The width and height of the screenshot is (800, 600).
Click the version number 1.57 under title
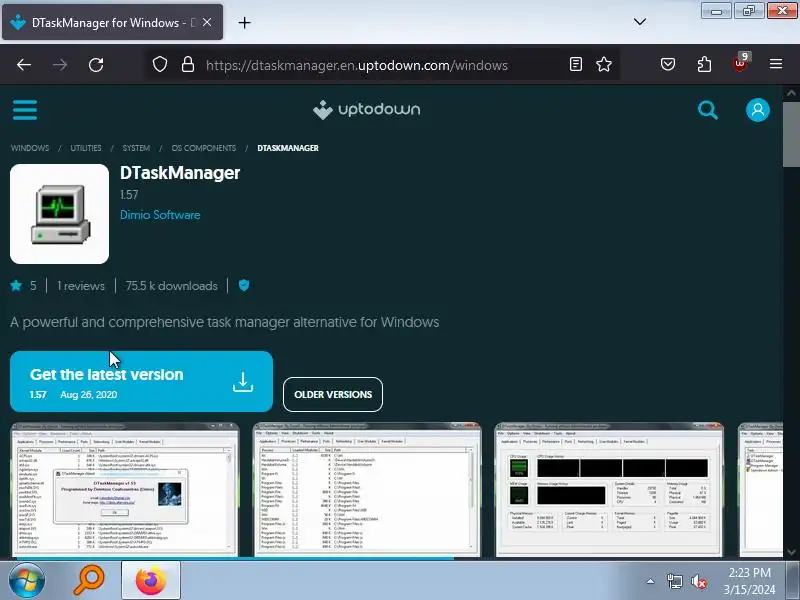point(129,195)
